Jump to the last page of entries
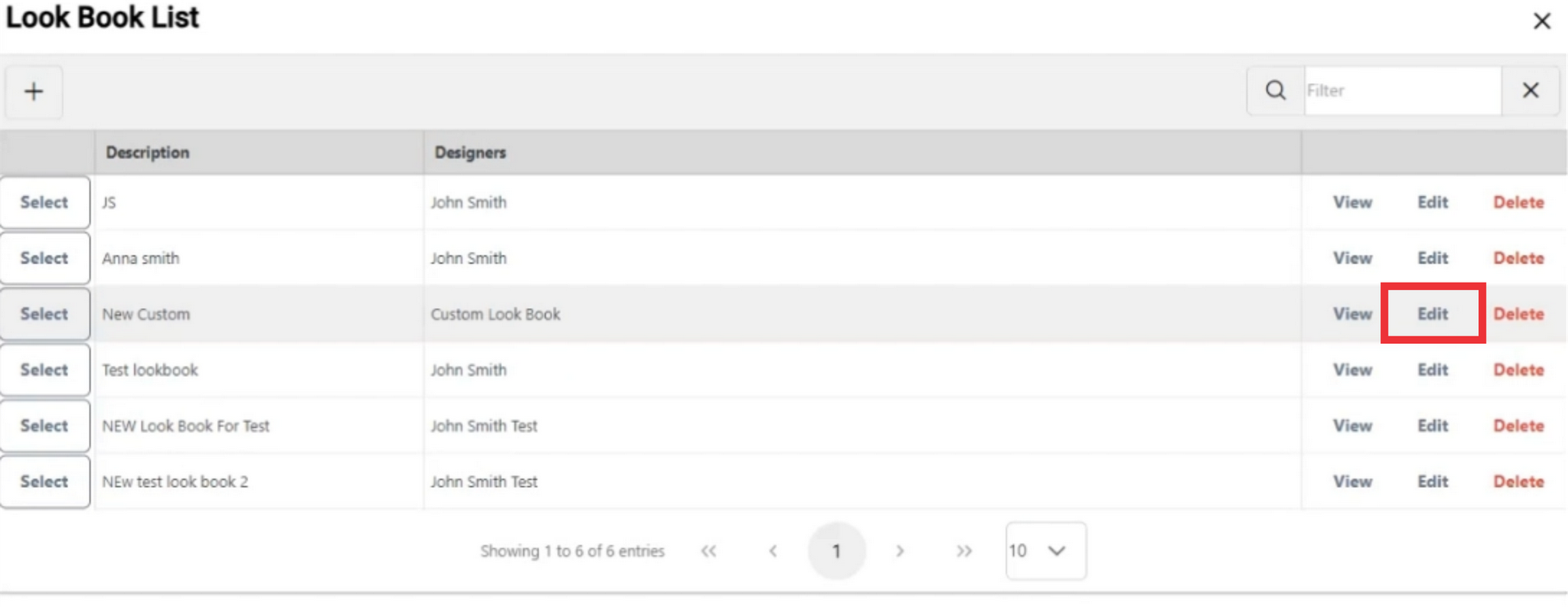 tap(964, 551)
